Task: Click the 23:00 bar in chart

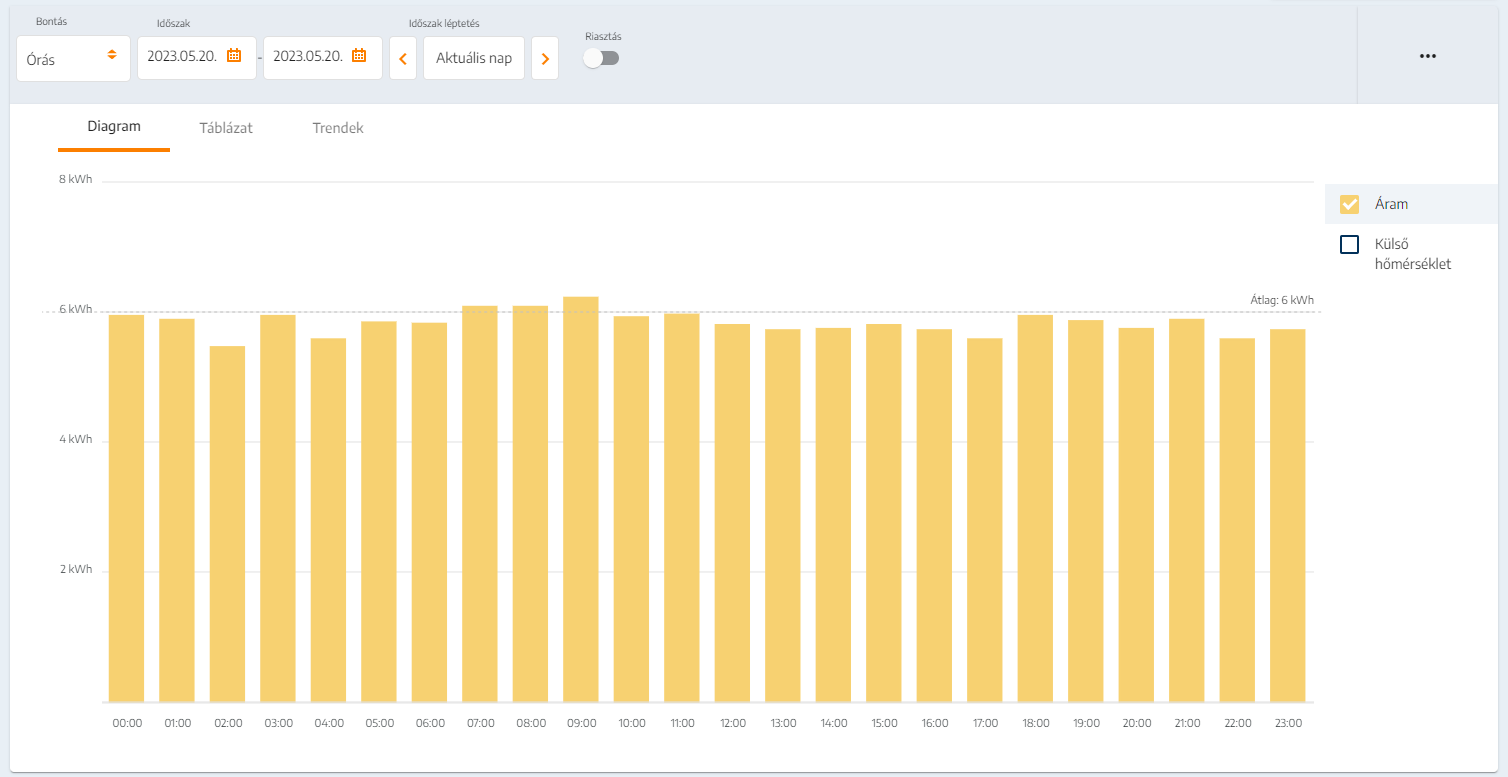Action: [x=1288, y=515]
